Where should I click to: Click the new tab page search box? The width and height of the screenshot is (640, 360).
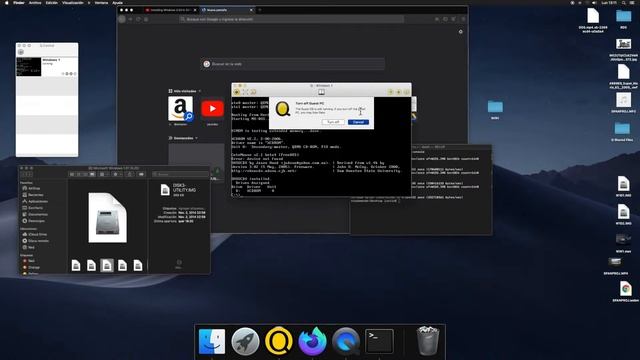coord(292,64)
